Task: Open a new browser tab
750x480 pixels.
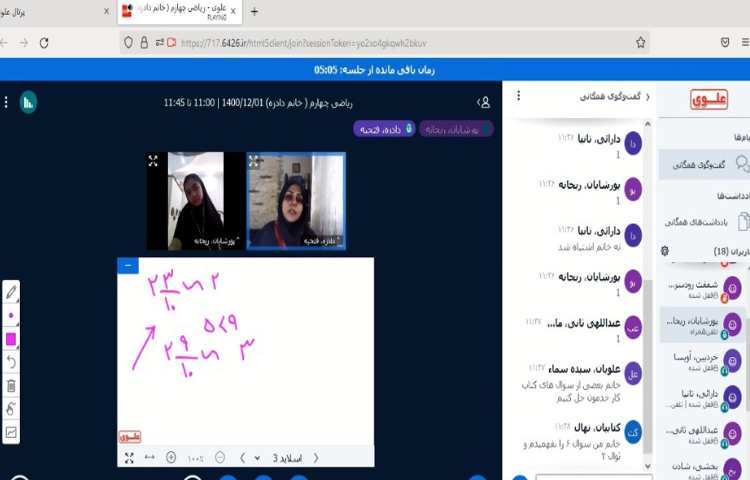Action: click(254, 11)
